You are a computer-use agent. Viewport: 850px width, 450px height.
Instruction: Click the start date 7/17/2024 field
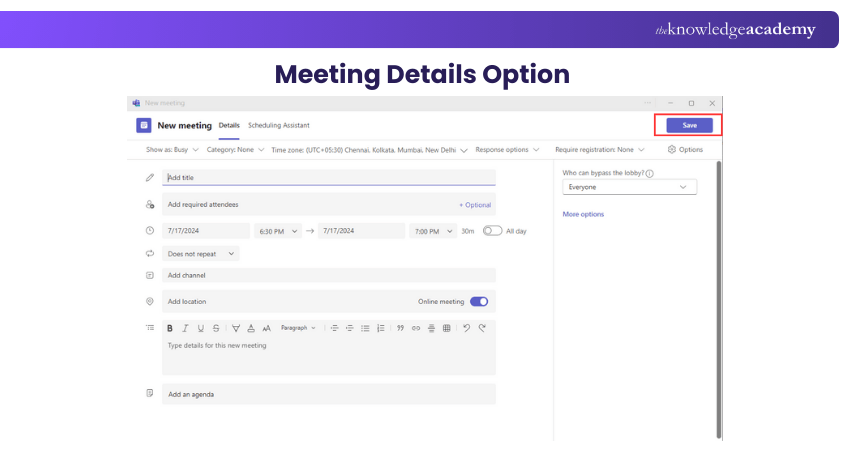[206, 230]
